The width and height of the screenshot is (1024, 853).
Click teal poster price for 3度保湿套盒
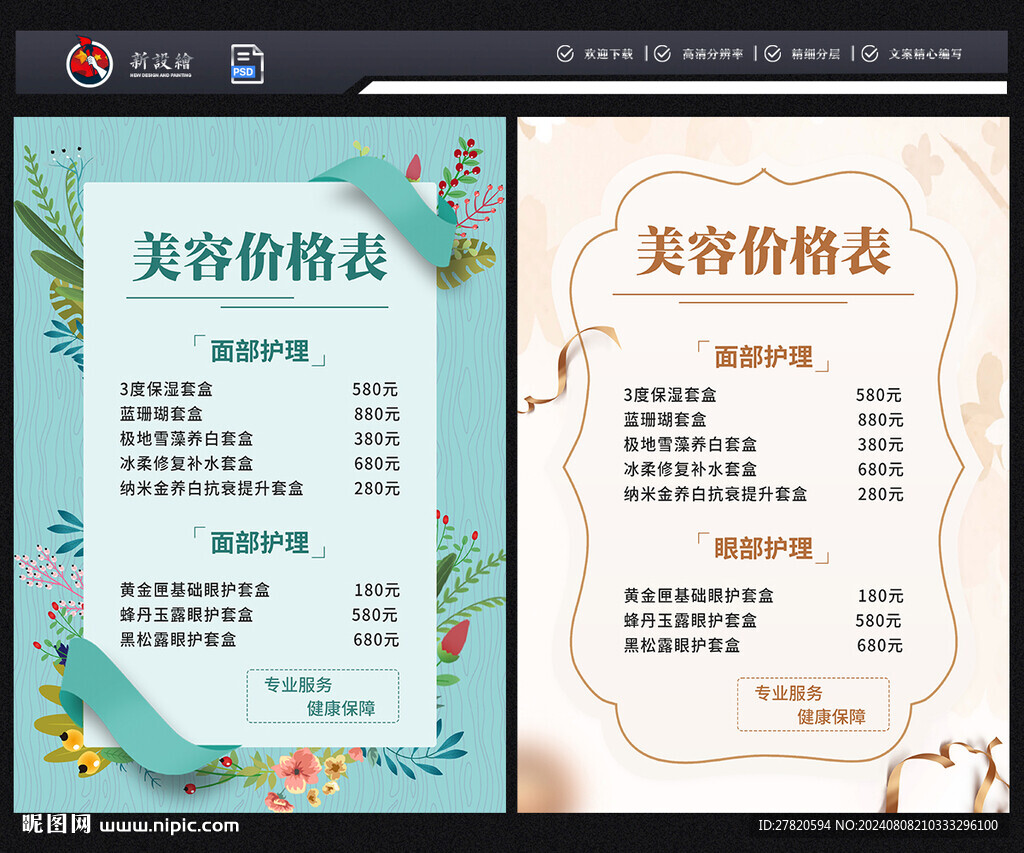click(375, 389)
